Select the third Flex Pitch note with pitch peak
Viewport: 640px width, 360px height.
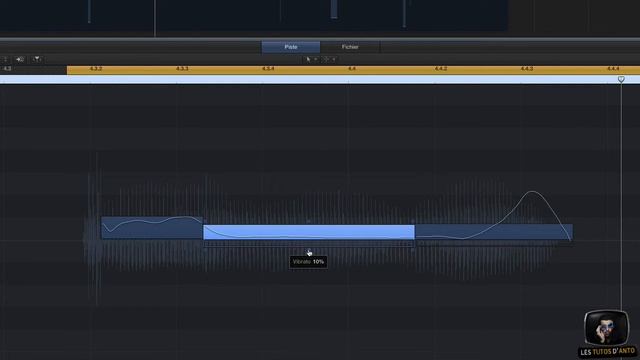(x=494, y=231)
